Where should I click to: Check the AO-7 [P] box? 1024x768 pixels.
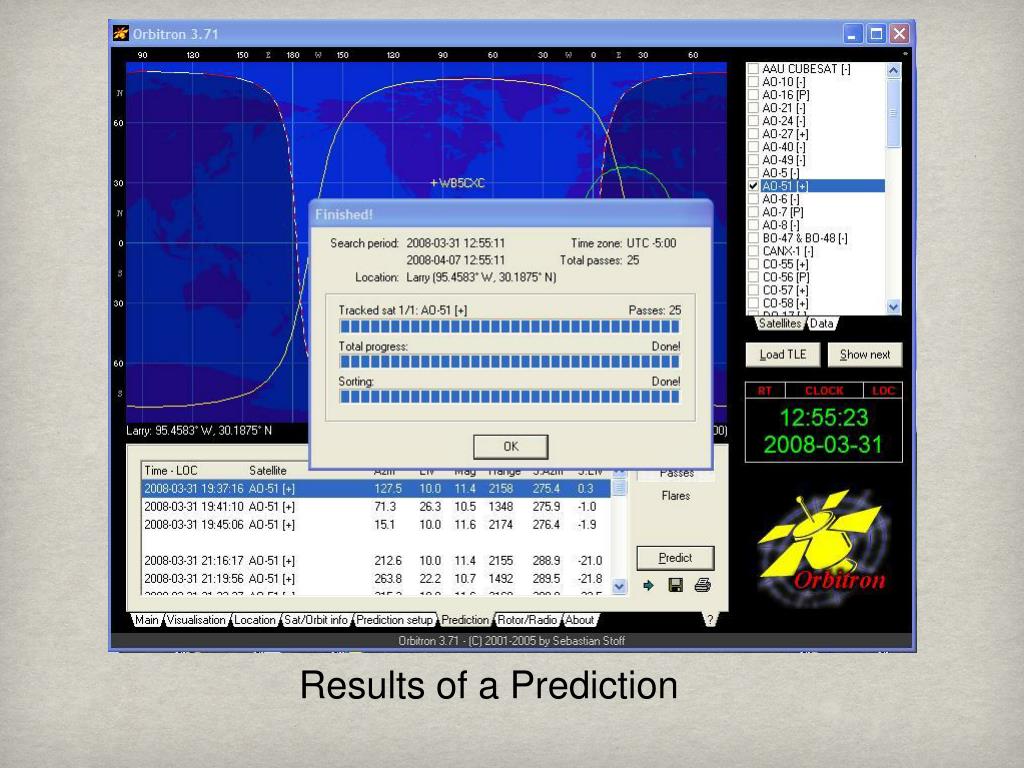[753, 212]
